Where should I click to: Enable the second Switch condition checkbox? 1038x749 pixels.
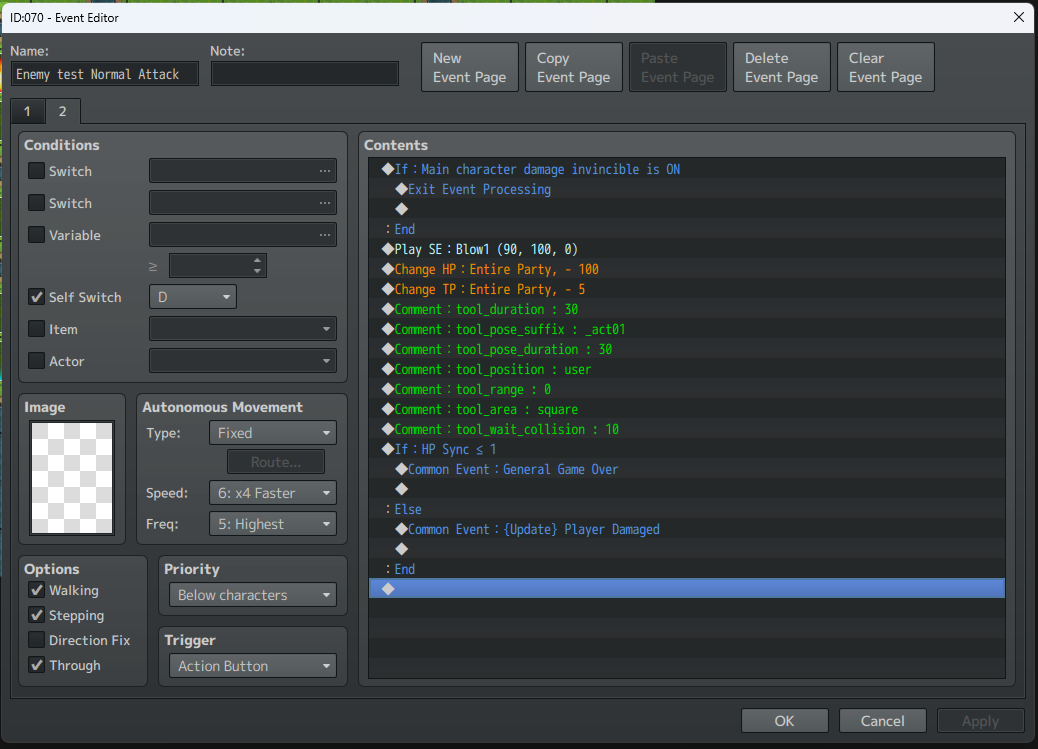point(36,203)
